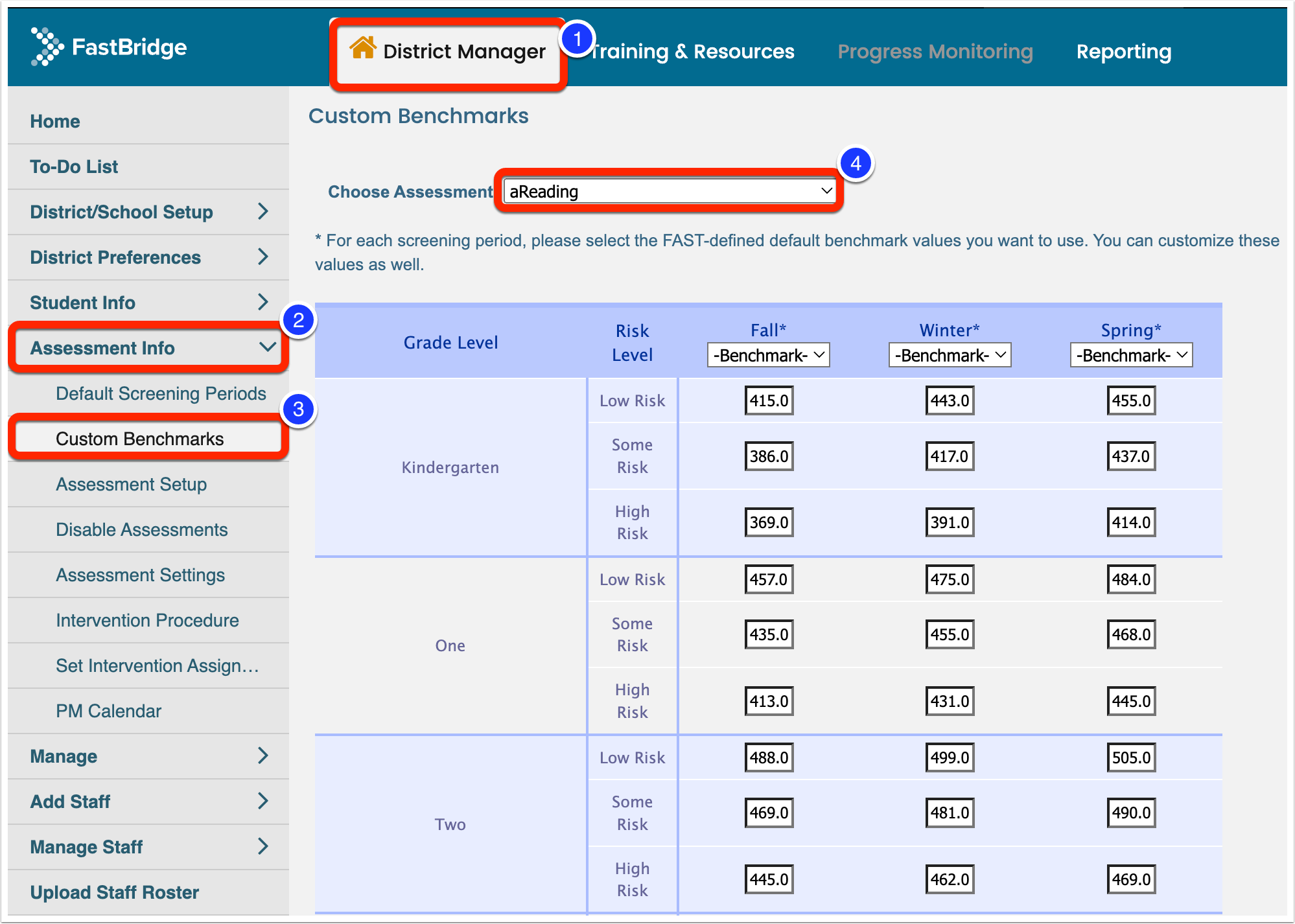Expand District Preferences chevron
The image size is (1295, 924).
(262, 257)
